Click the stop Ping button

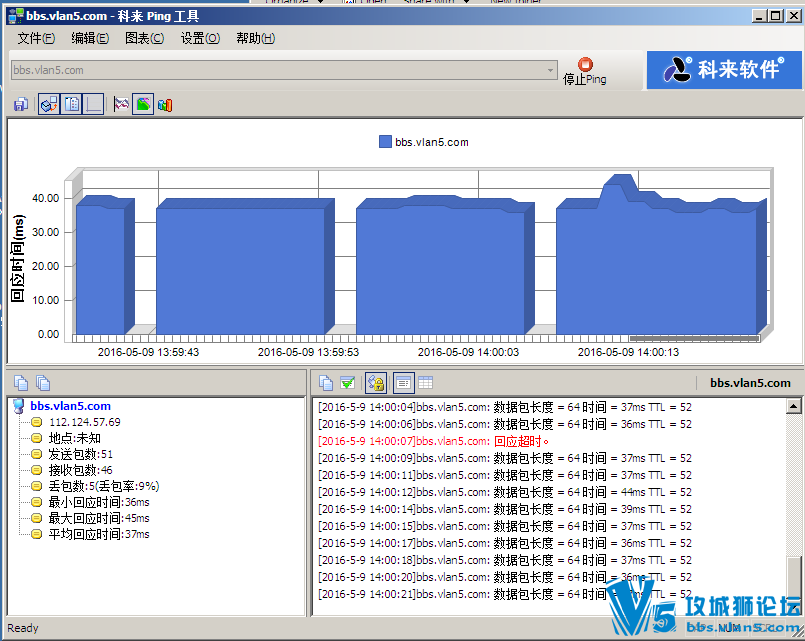[x=585, y=71]
